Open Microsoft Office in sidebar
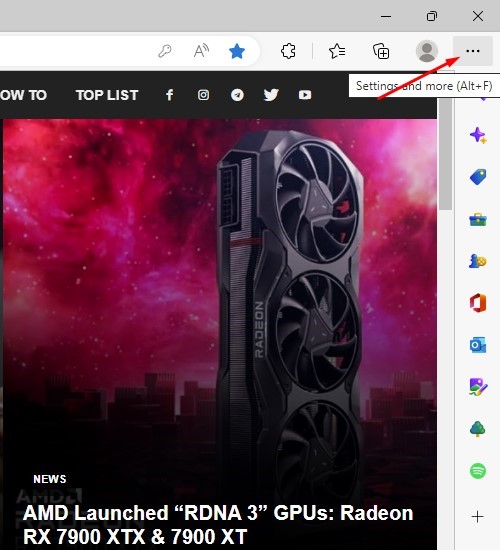 tap(478, 303)
